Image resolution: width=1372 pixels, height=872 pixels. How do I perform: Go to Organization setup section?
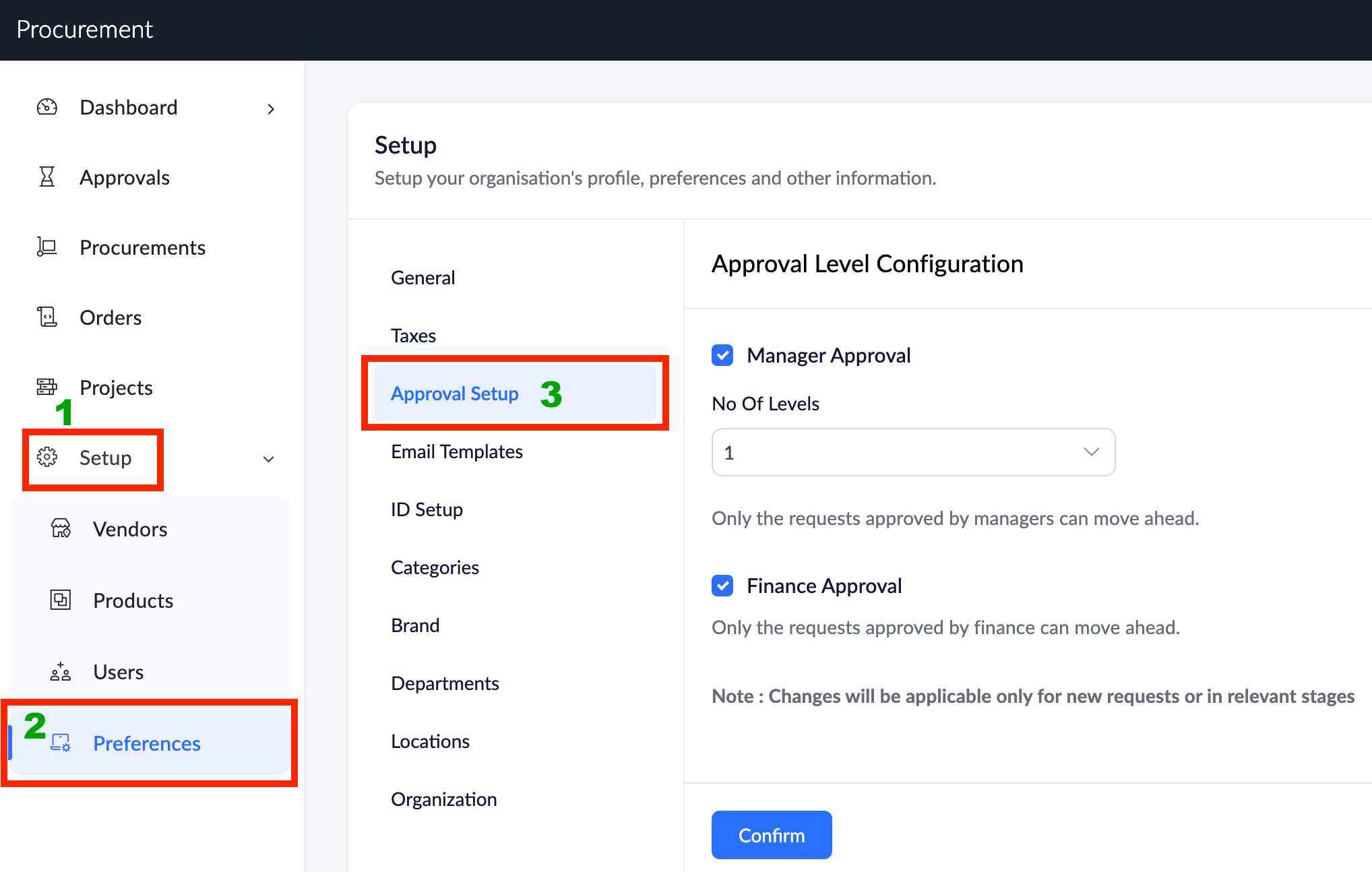click(x=443, y=799)
